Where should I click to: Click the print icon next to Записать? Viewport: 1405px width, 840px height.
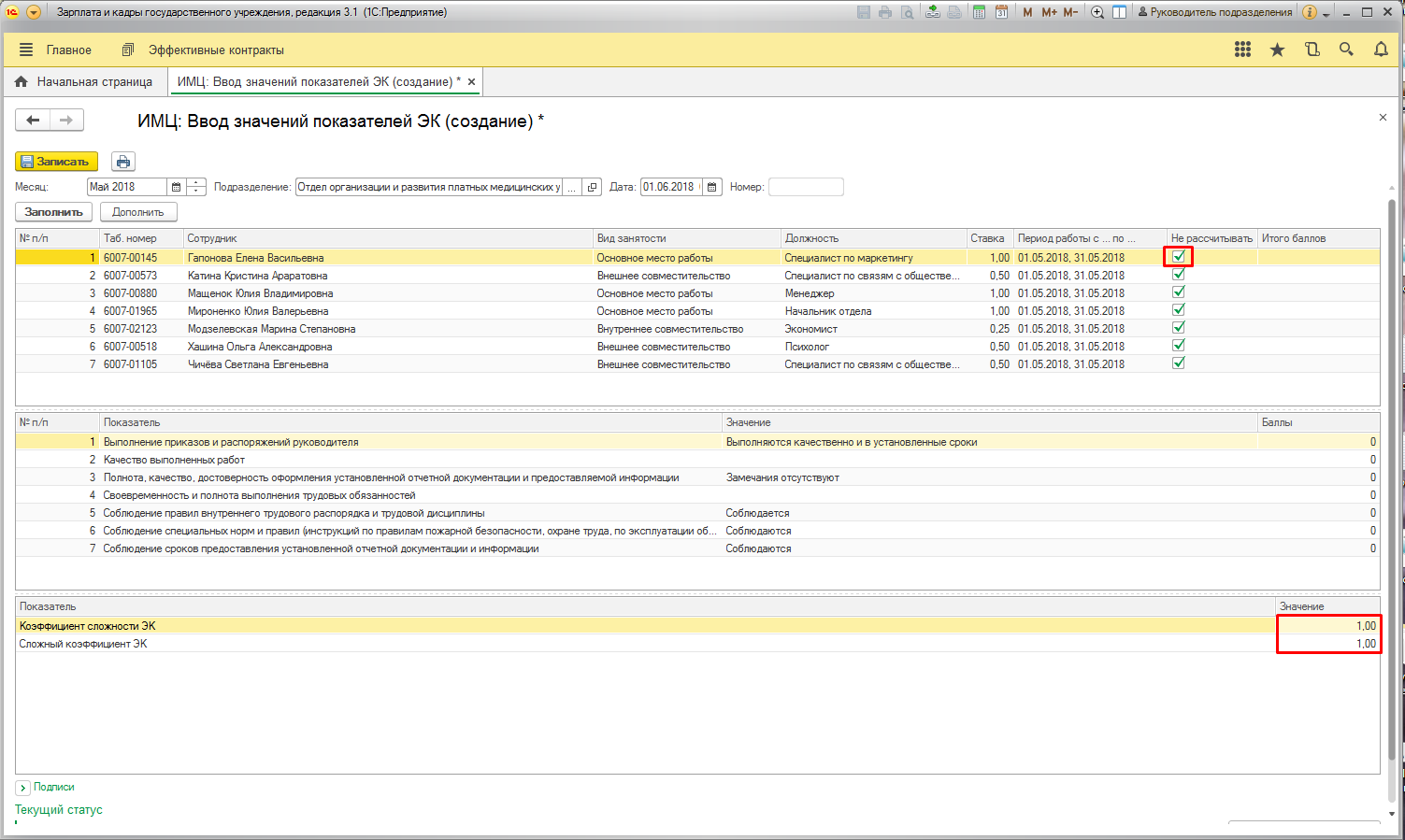122,162
